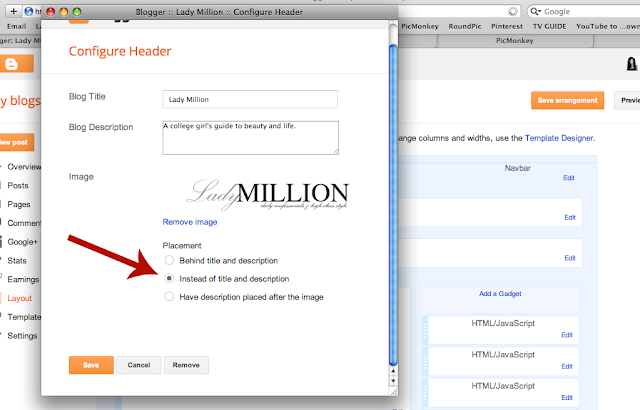This screenshot has height=410, width=640.
Task: Open Settings in Blogger sidebar
Action: [x=22, y=336]
